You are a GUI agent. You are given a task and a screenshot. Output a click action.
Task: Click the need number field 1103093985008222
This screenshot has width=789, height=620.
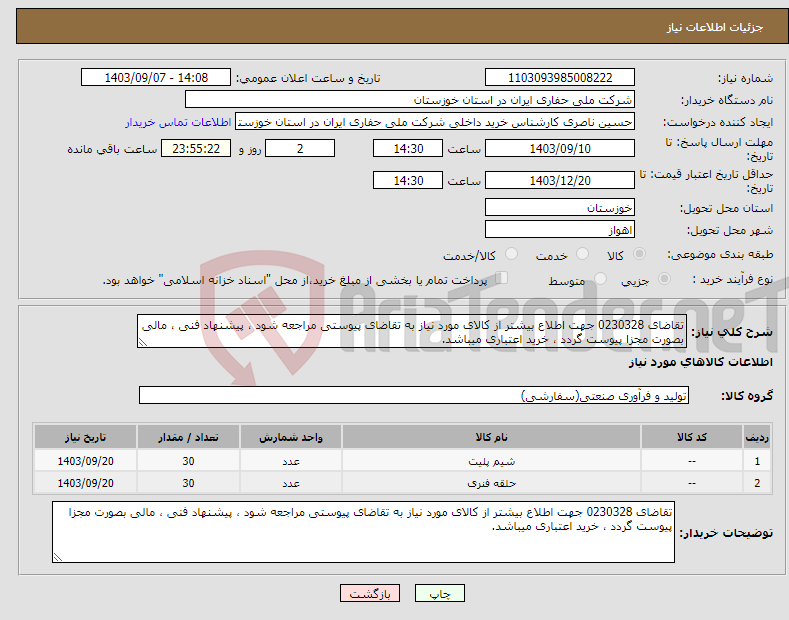(560, 78)
